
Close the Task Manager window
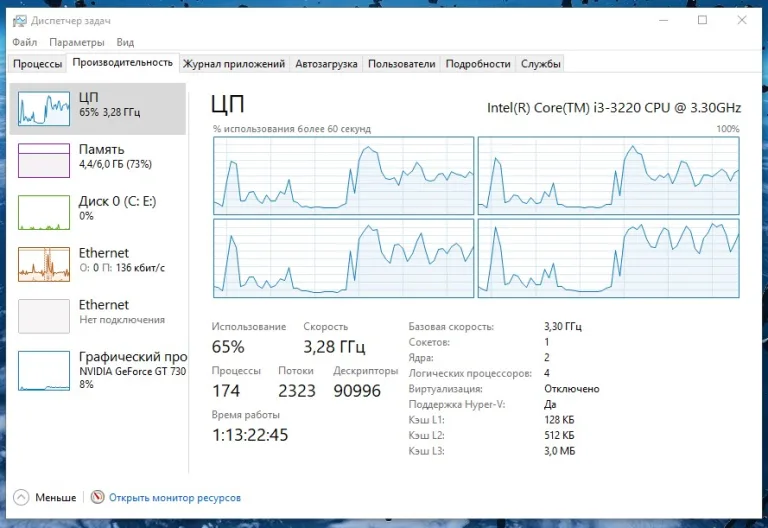tap(742, 20)
